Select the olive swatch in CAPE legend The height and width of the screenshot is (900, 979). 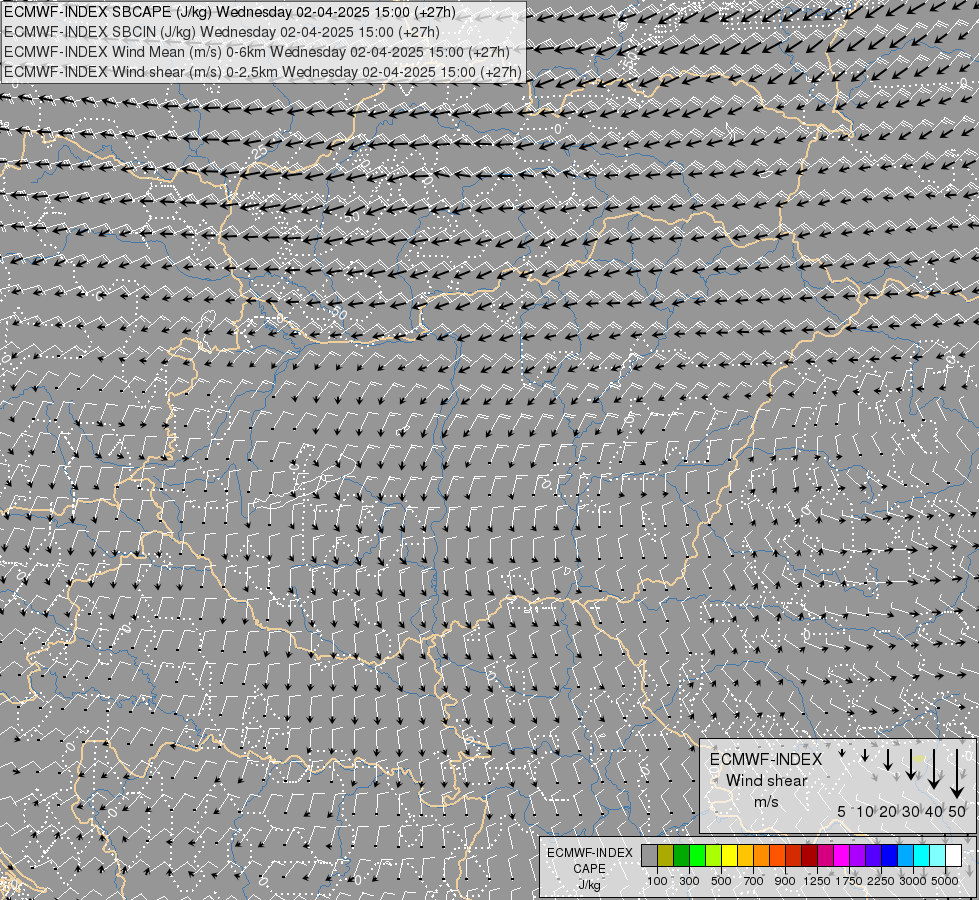click(666, 855)
